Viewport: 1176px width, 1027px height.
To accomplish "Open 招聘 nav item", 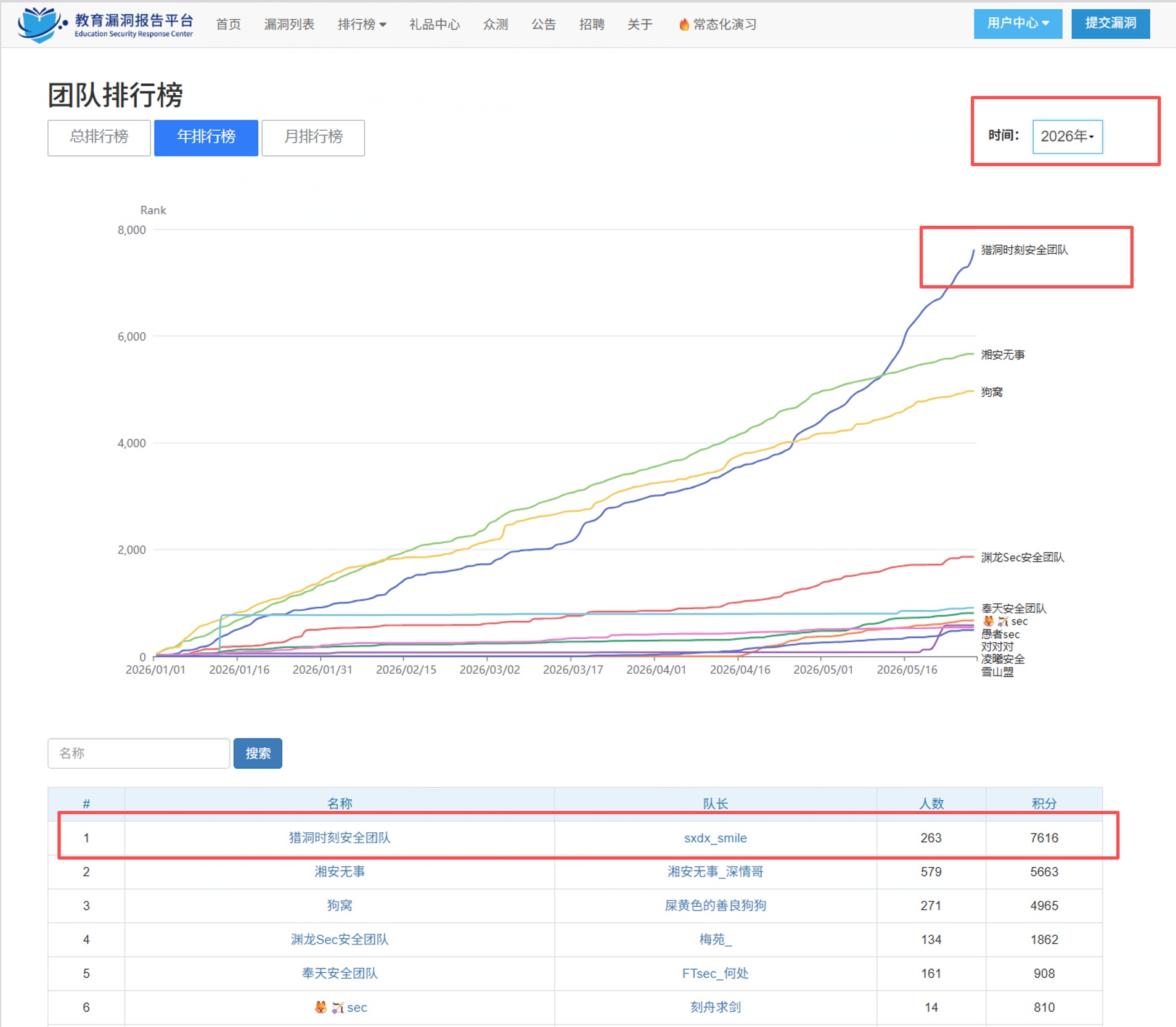I will pyautogui.click(x=592, y=25).
